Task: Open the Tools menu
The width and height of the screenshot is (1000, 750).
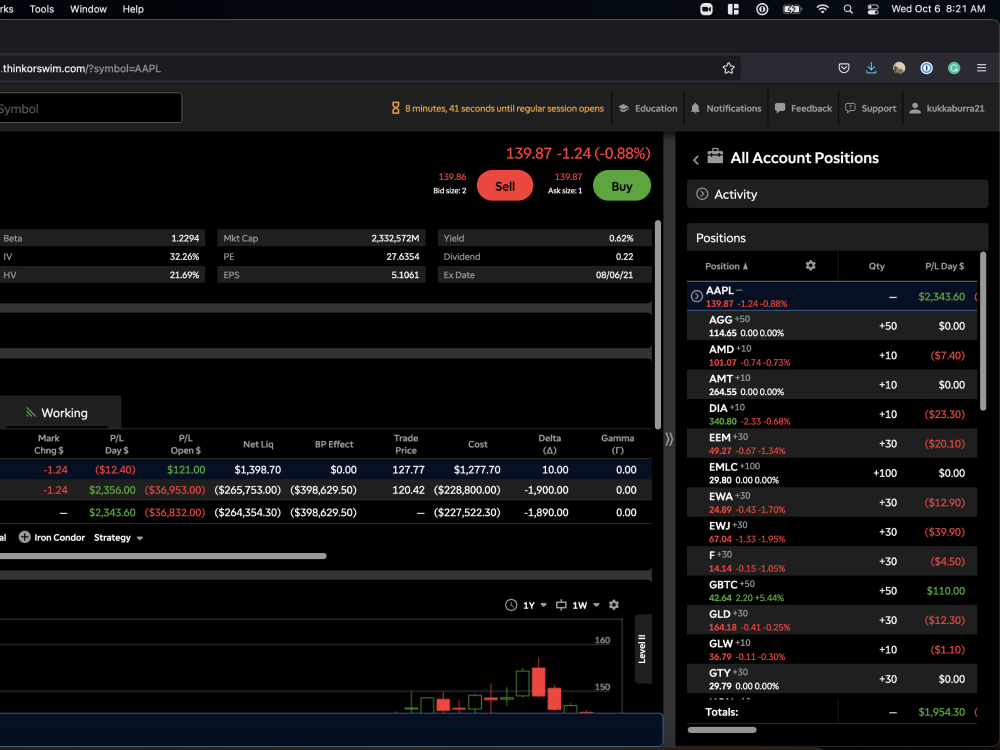Action: point(41,9)
